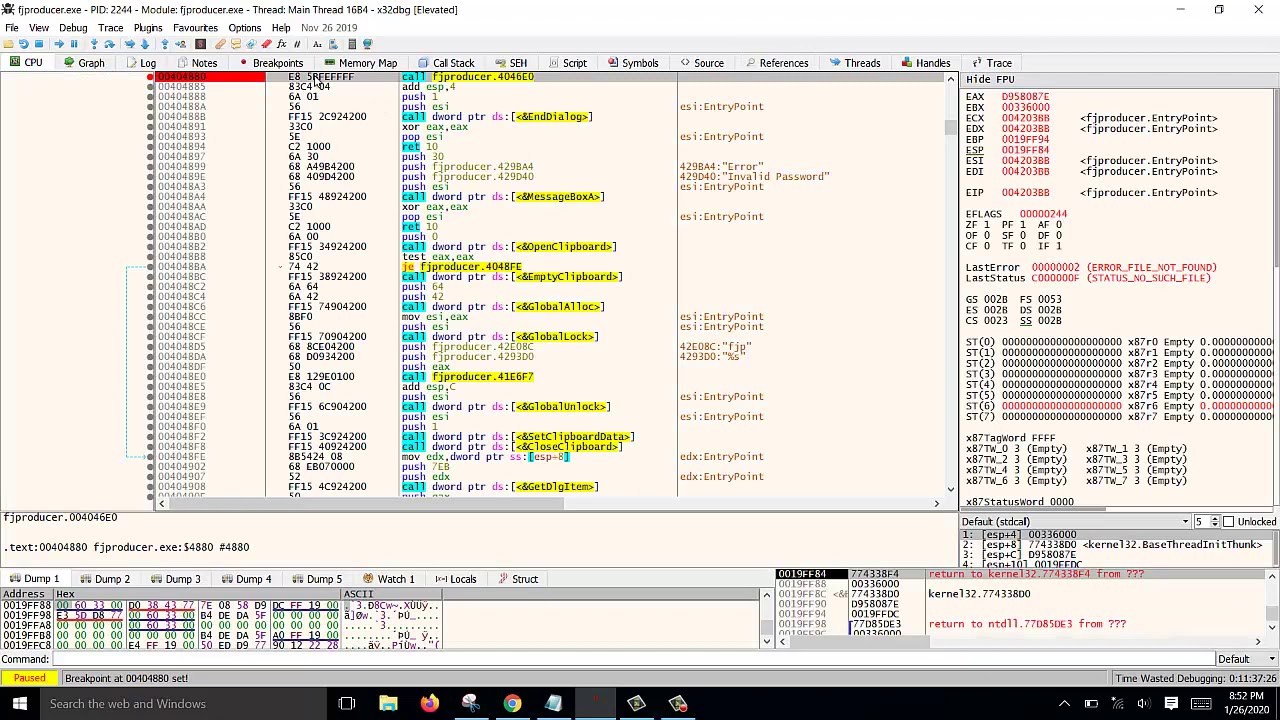Open the Patches bandage icon
The image size is (1280, 720).
[220, 44]
